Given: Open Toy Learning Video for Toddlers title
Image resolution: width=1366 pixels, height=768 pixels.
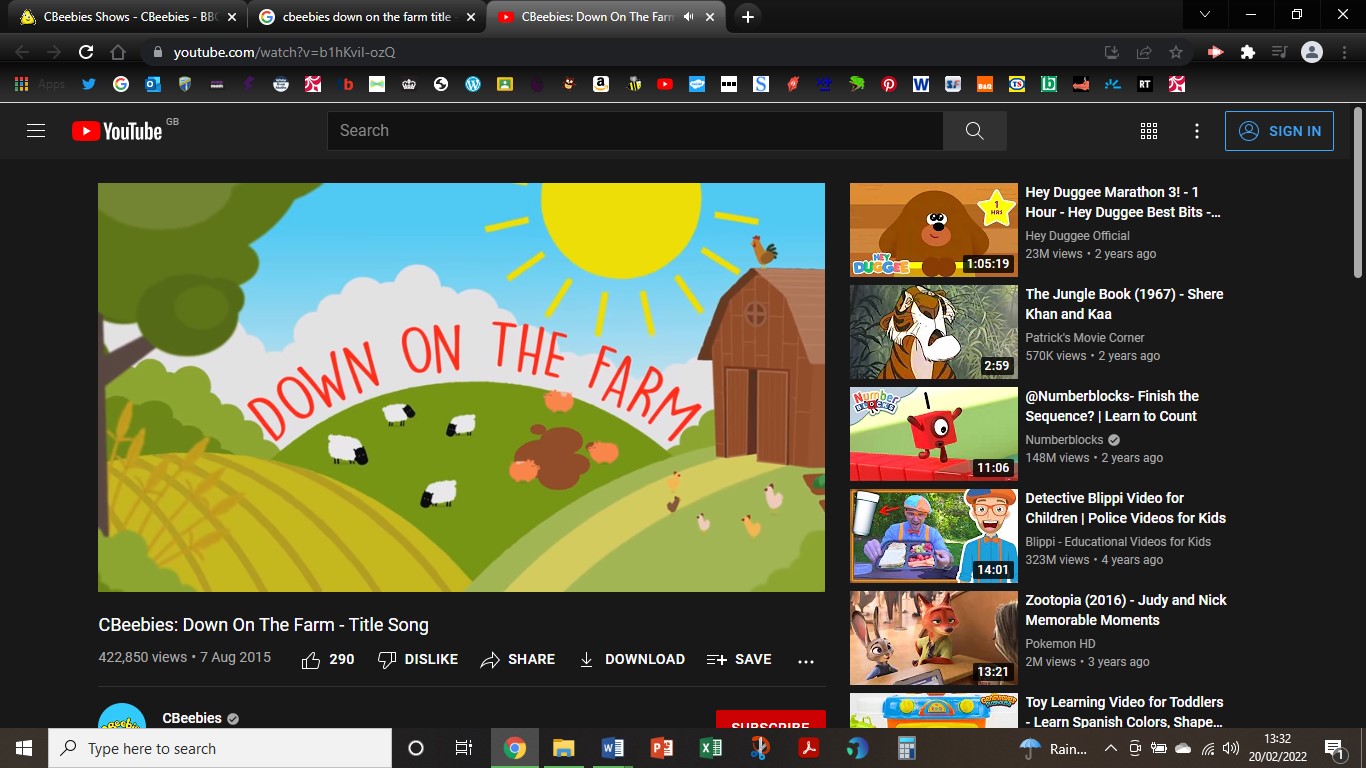Looking at the screenshot, I should [1124, 712].
